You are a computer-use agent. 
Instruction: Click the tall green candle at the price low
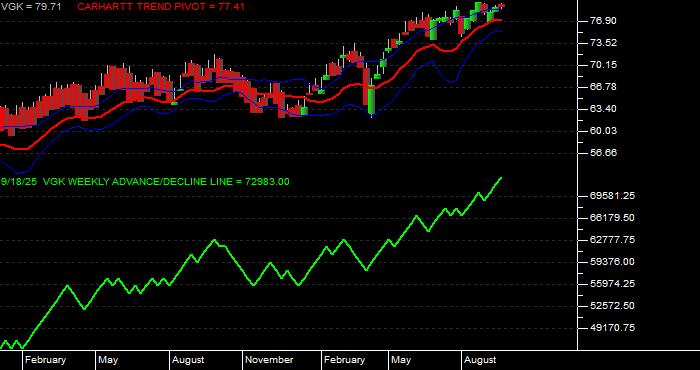(372, 100)
